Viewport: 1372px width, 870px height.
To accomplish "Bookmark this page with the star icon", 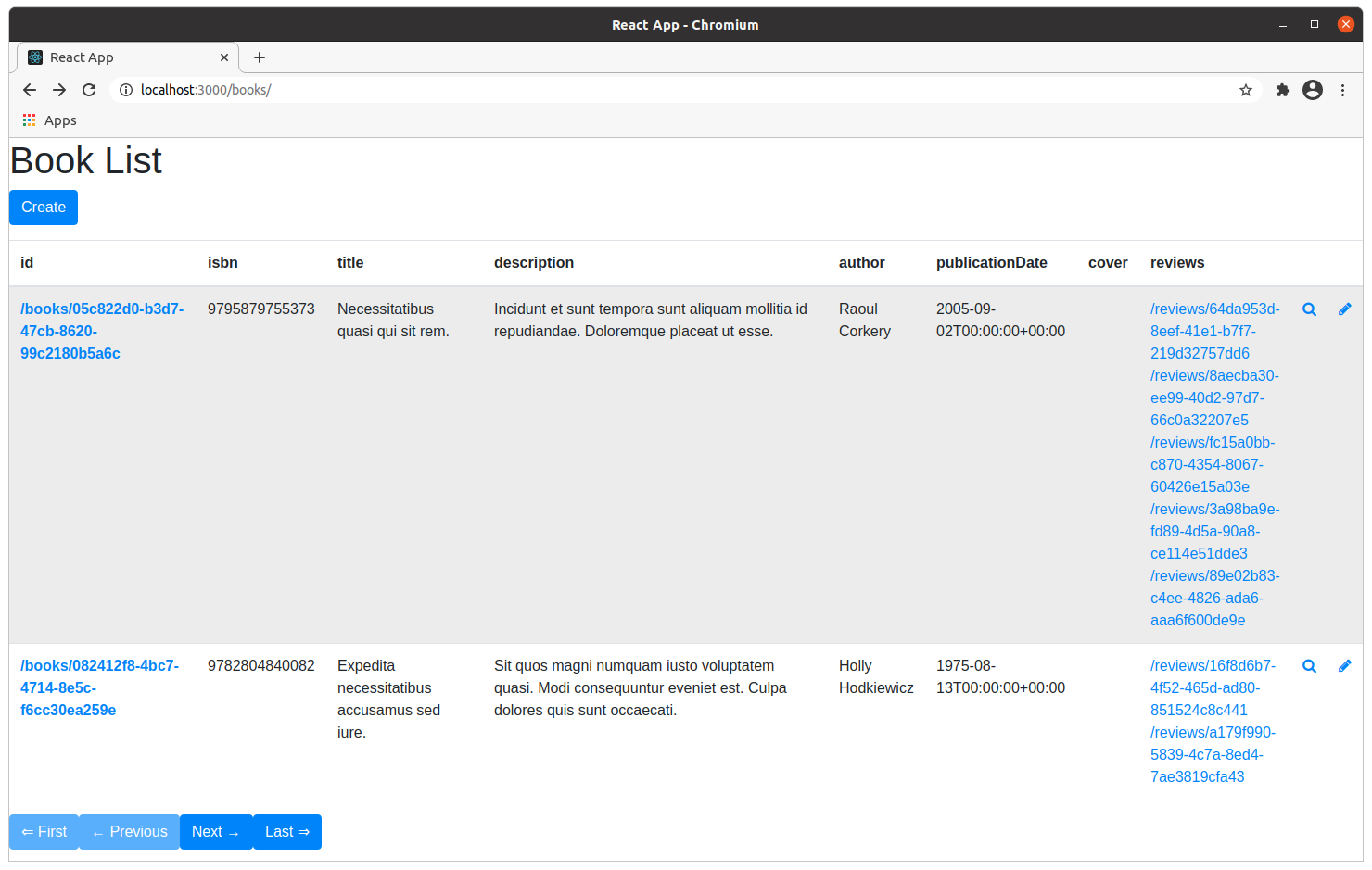I will point(1245,90).
